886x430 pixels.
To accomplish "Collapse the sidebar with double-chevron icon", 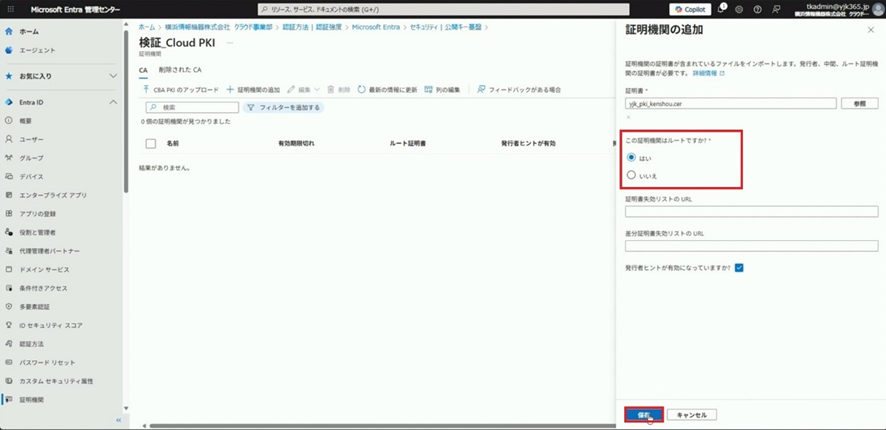I will 119,420.
